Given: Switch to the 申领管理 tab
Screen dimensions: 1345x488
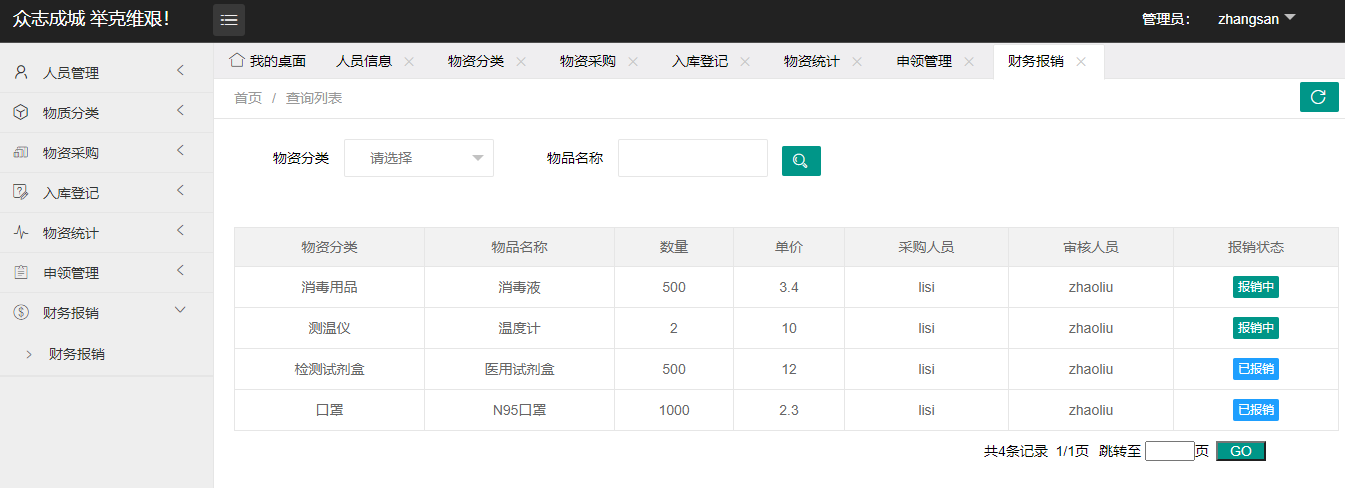Looking at the screenshot, I should [924, 61].
